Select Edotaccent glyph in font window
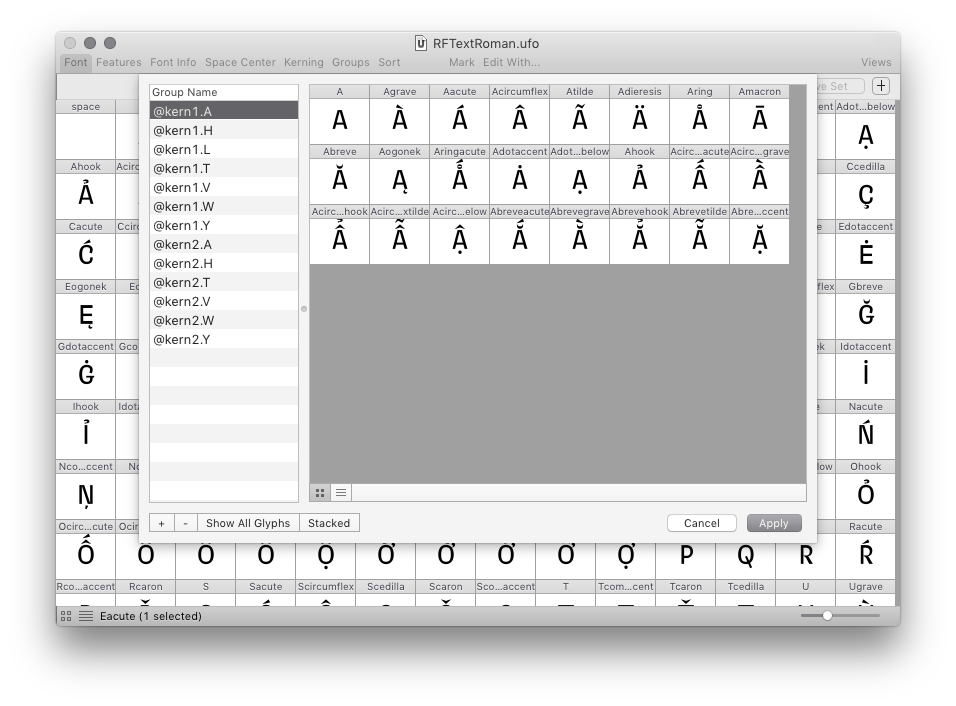This screenshot has height=706, width=956. (865, 250)
